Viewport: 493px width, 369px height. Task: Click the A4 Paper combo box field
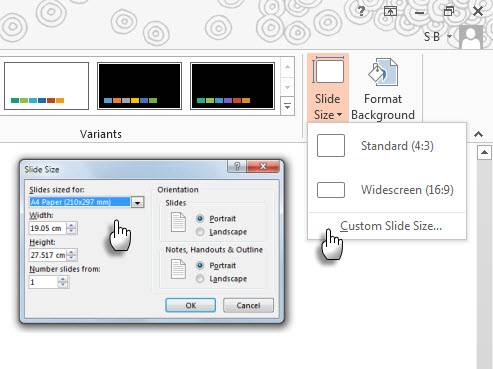pyautogui.click(x=80, y=202)
